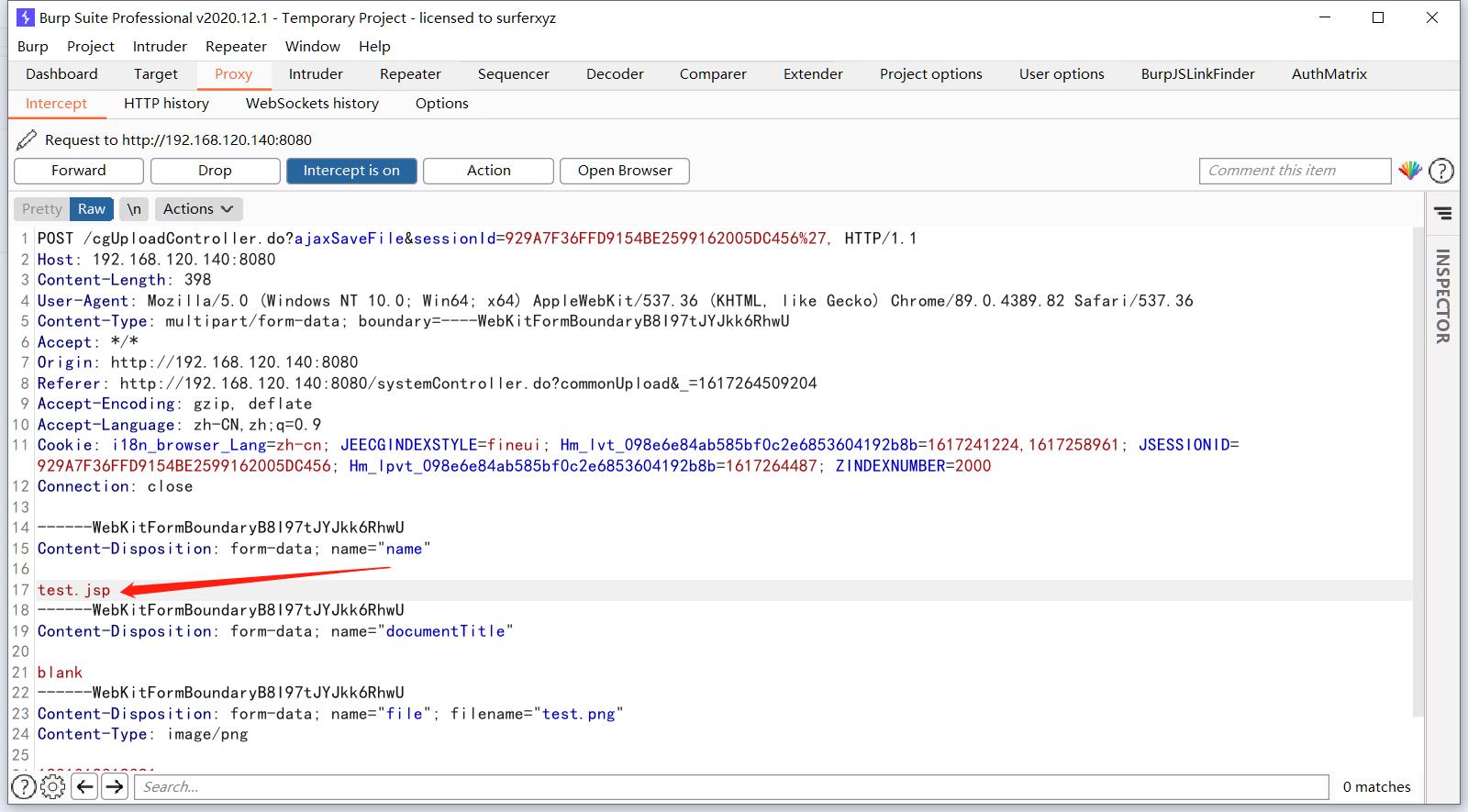Open the Intruder menu in menu bar
The height and width of the screenshot is (812, 1468).
click(x=160, y=46)
